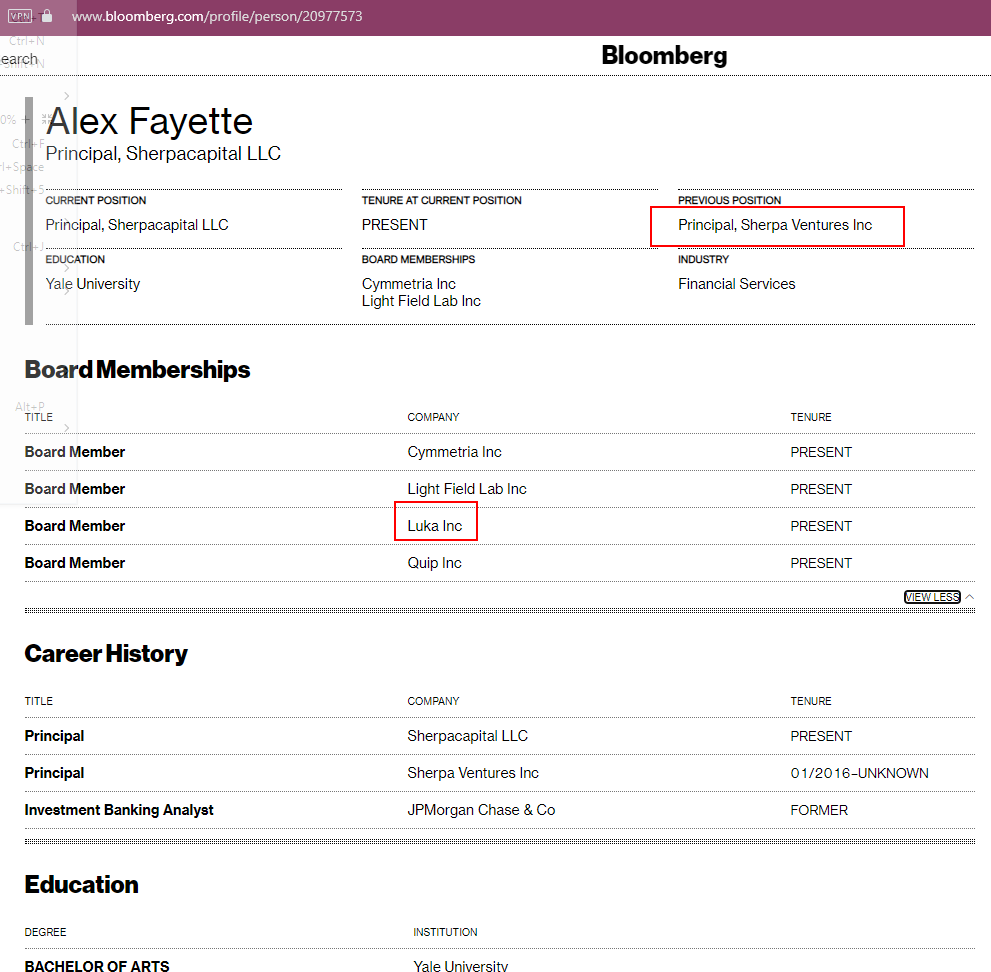
Task: Click the VPN badge in the address bar
Action: [x=20, y=16]
